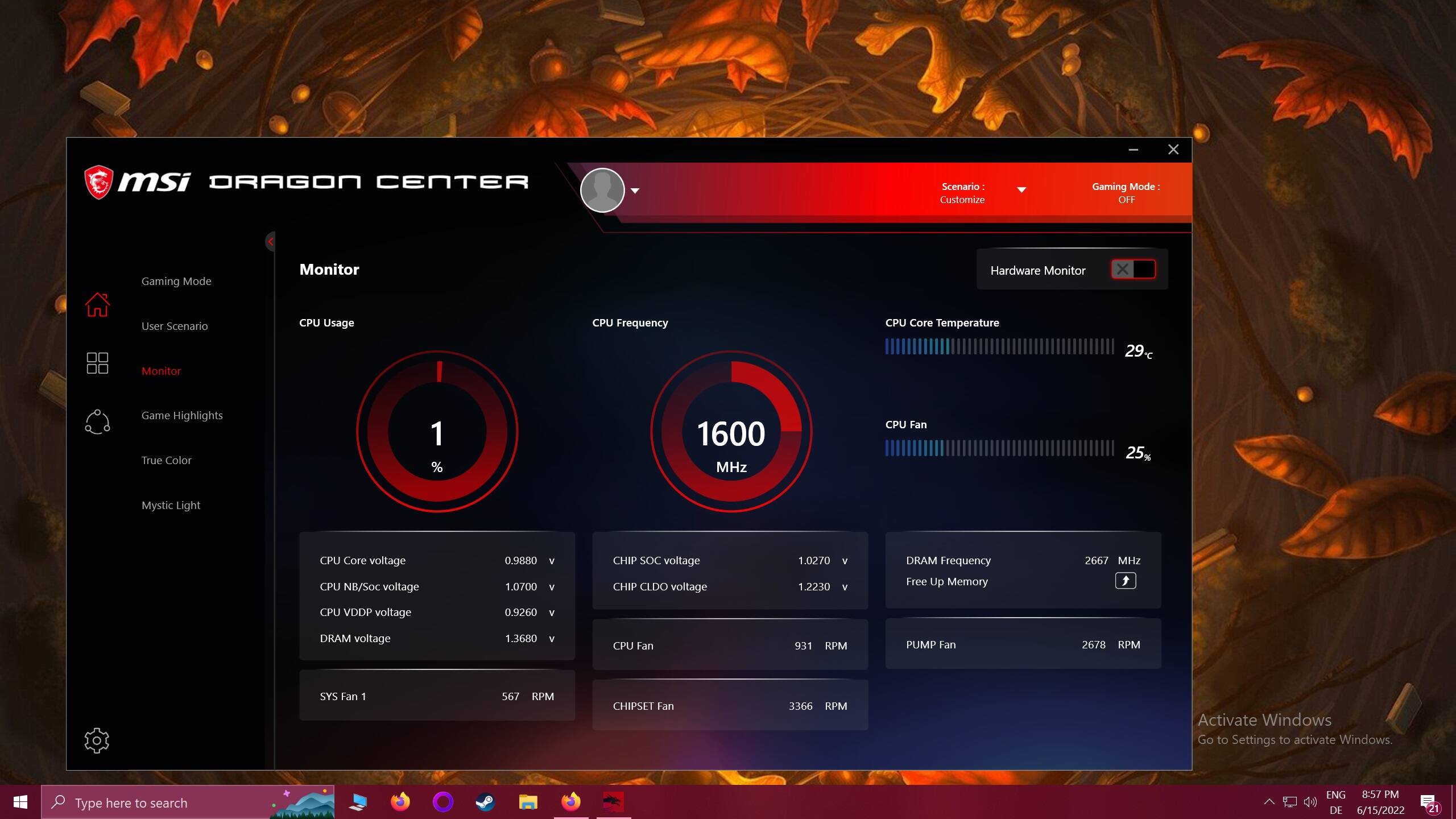This screenshot has height=819, width=1456.
Task: Click the CPU Fan 931 RPM row
Action: [x=730, y=645]
